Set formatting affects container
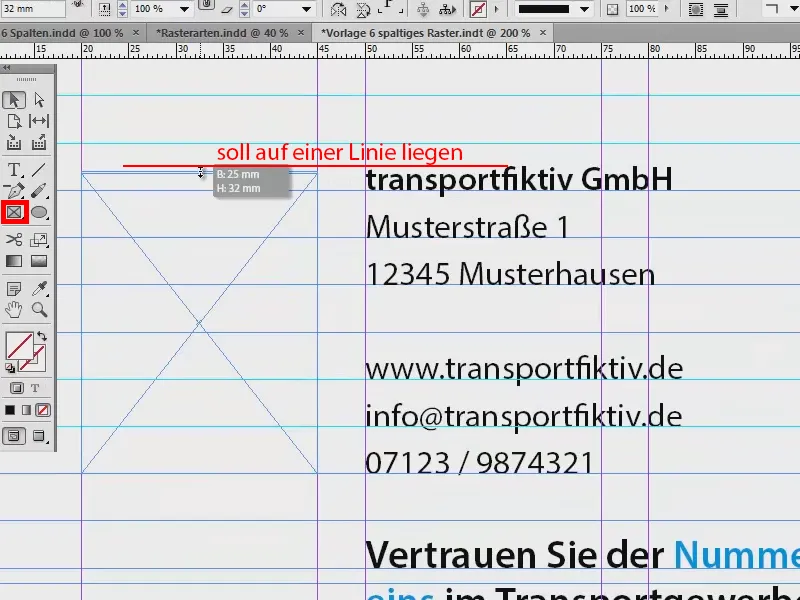This screenshot has height=600, width=800. (16, 388)
